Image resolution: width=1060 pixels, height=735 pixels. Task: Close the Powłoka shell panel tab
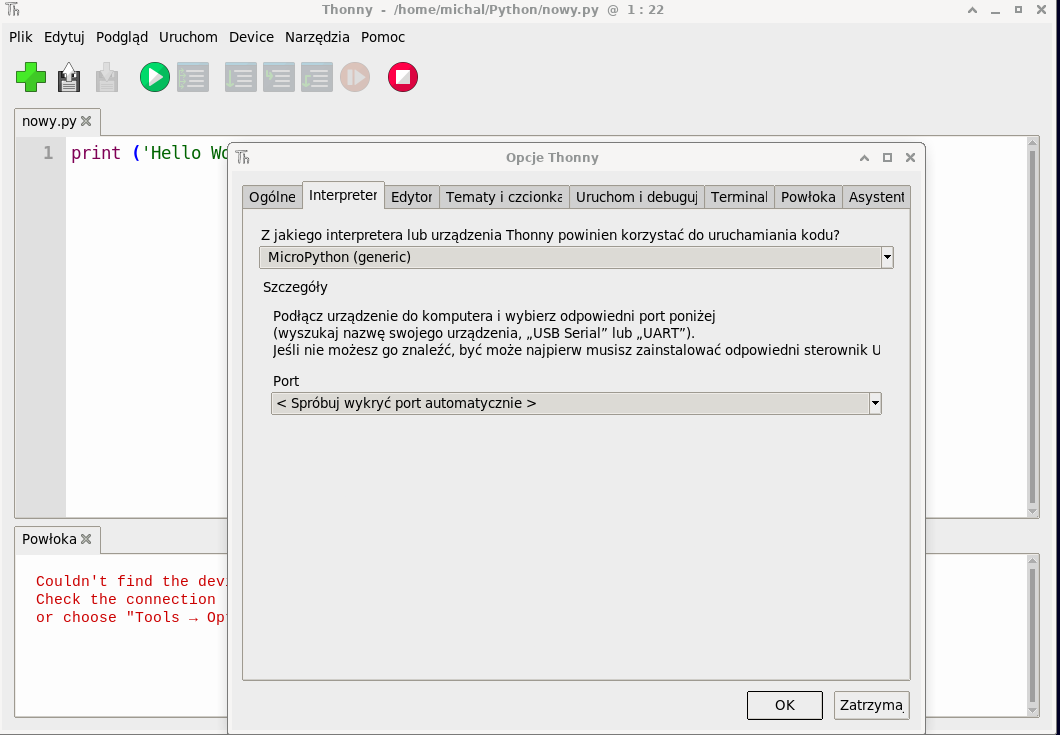[x=86, y=539]
